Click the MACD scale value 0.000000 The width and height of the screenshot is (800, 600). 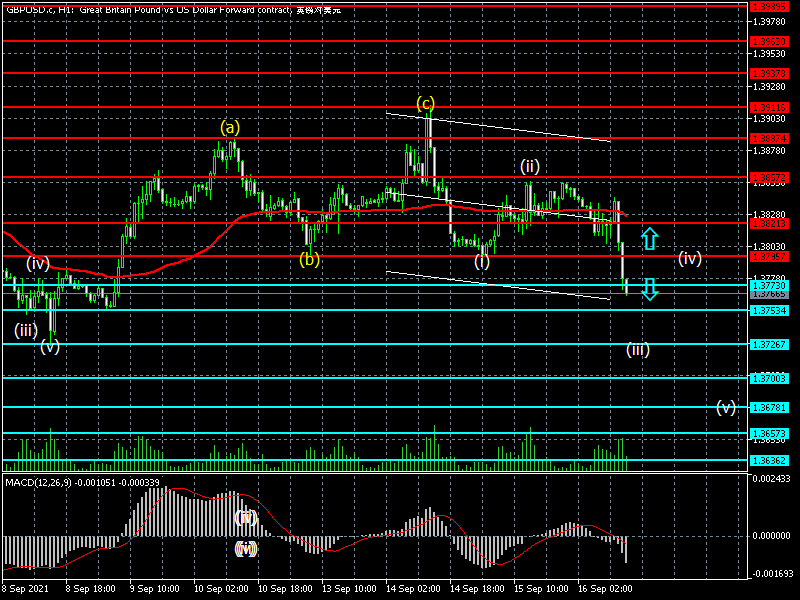pos(771,536)
